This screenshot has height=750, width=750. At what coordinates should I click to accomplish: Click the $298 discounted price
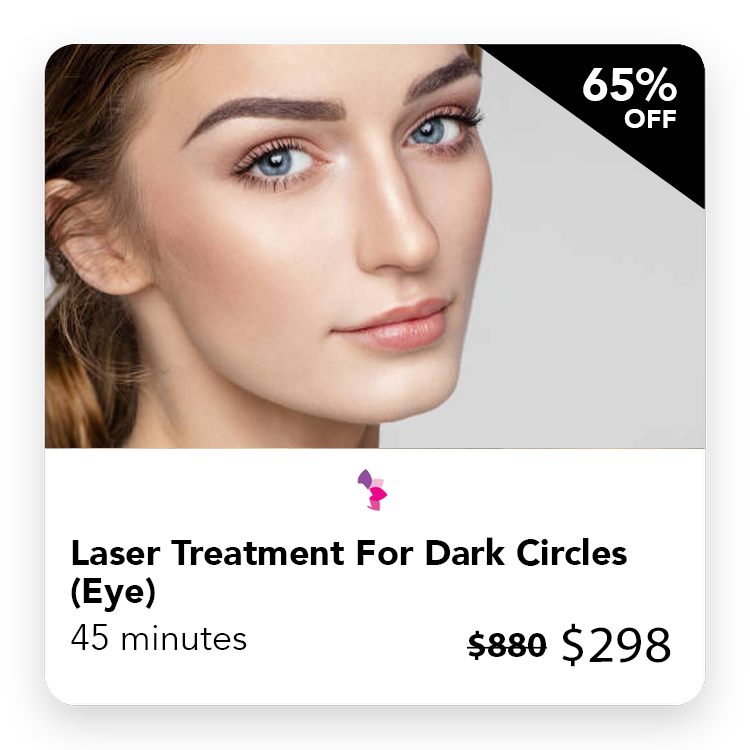coord(616,645)
